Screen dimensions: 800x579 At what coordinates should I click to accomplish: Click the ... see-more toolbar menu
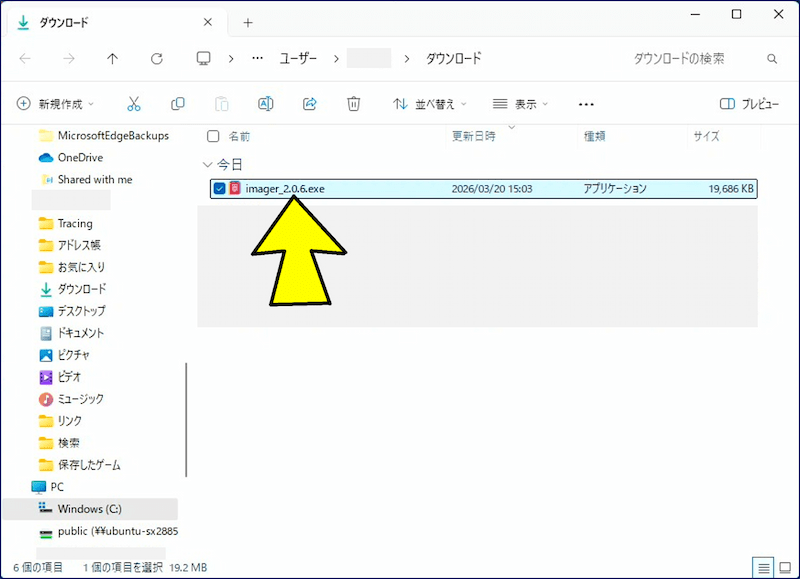tap(586, 103)
